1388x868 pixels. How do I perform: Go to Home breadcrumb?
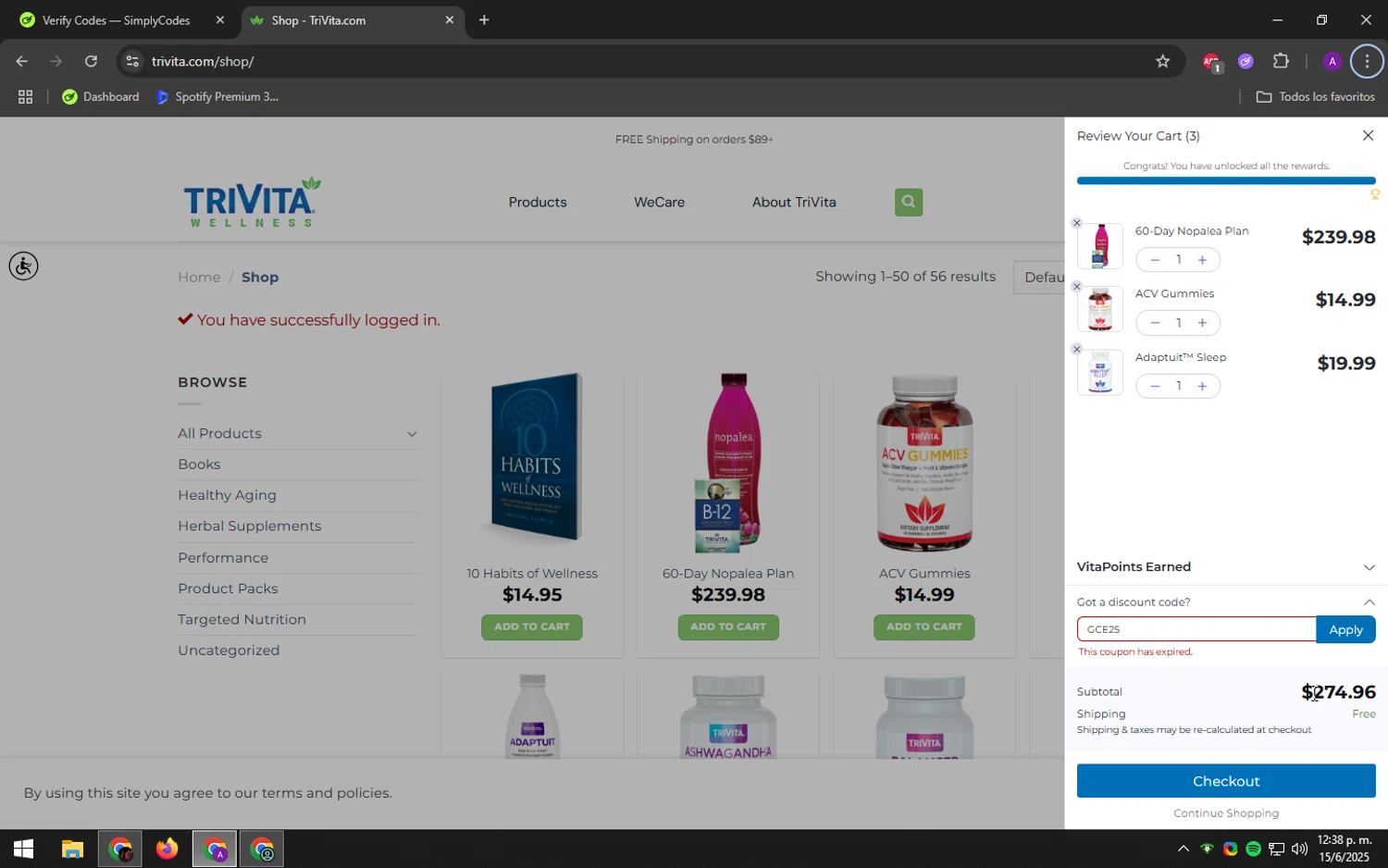point(199,277)
